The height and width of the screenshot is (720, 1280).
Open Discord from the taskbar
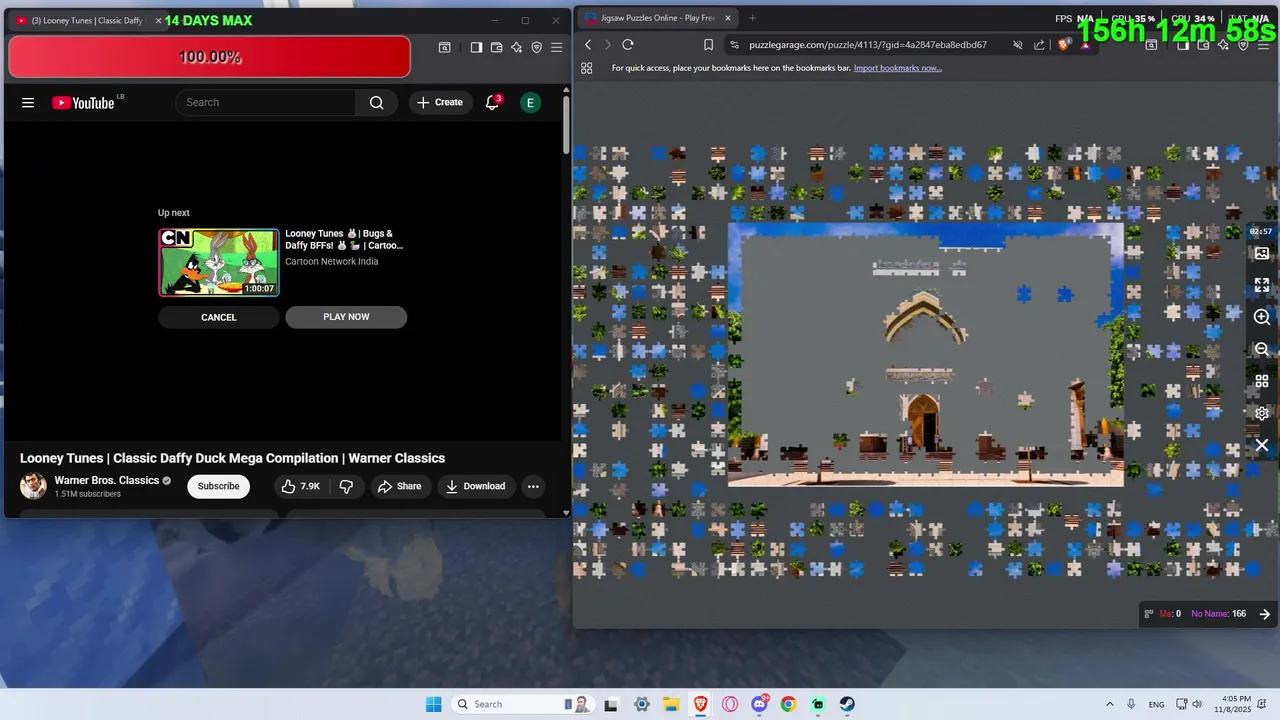(x=759, y=704)
